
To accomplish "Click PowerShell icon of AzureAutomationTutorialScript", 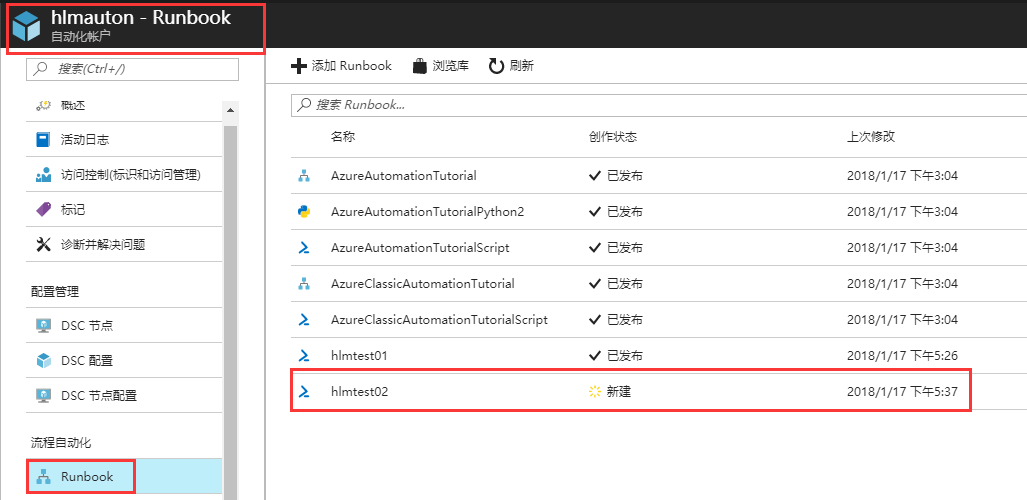I will [x=303, y=248].
